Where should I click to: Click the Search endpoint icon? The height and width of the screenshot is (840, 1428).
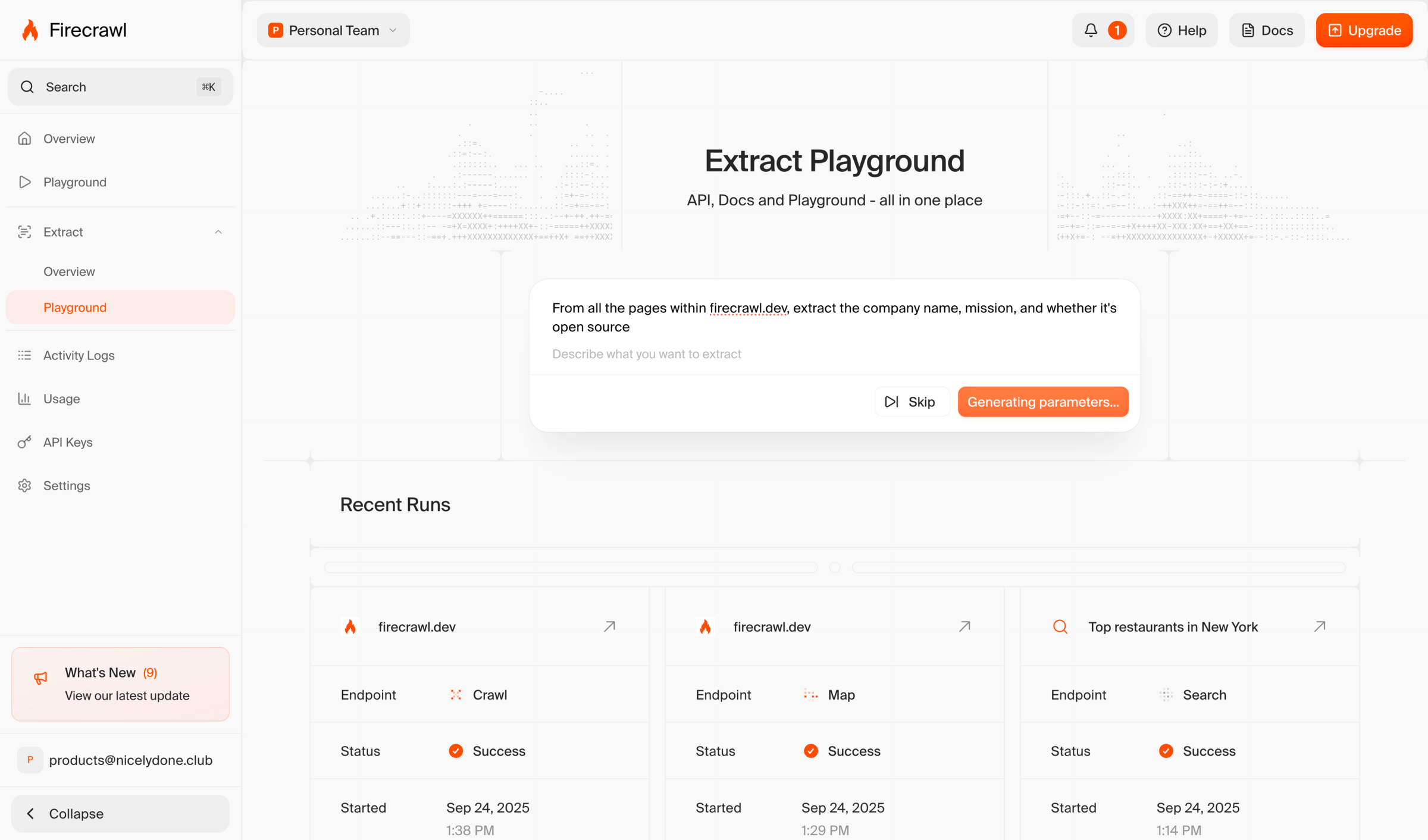click(1166, 695)
